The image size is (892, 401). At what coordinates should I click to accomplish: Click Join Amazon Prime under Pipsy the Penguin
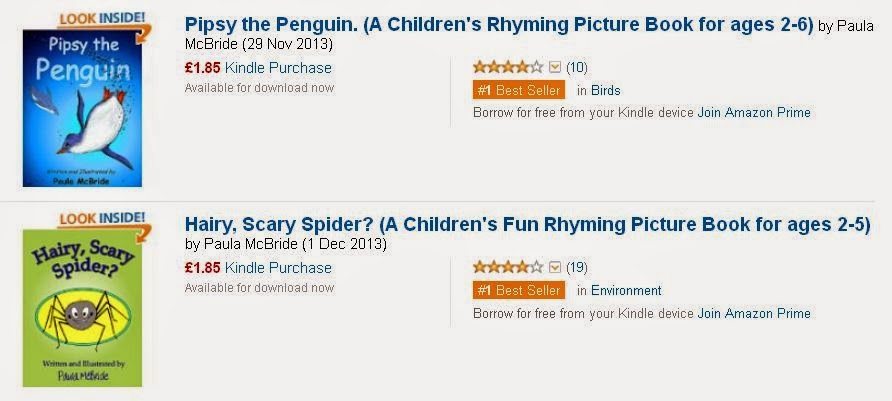tap(754, 113)
